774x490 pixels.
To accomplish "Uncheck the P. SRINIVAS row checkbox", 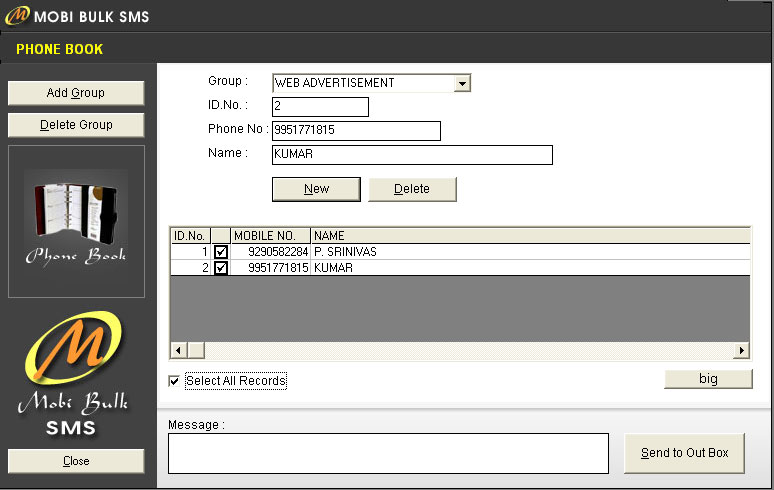I will [221, 252].
